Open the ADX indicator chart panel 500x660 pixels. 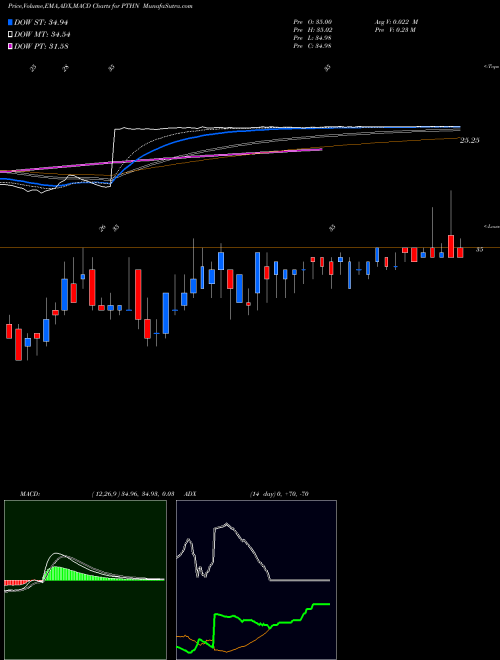[x=256, y=580]
